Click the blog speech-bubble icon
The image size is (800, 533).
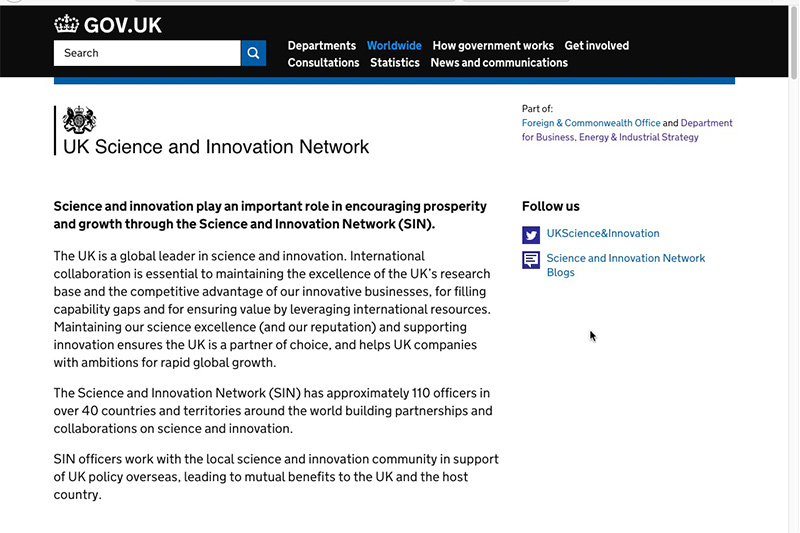click(531, 260)
